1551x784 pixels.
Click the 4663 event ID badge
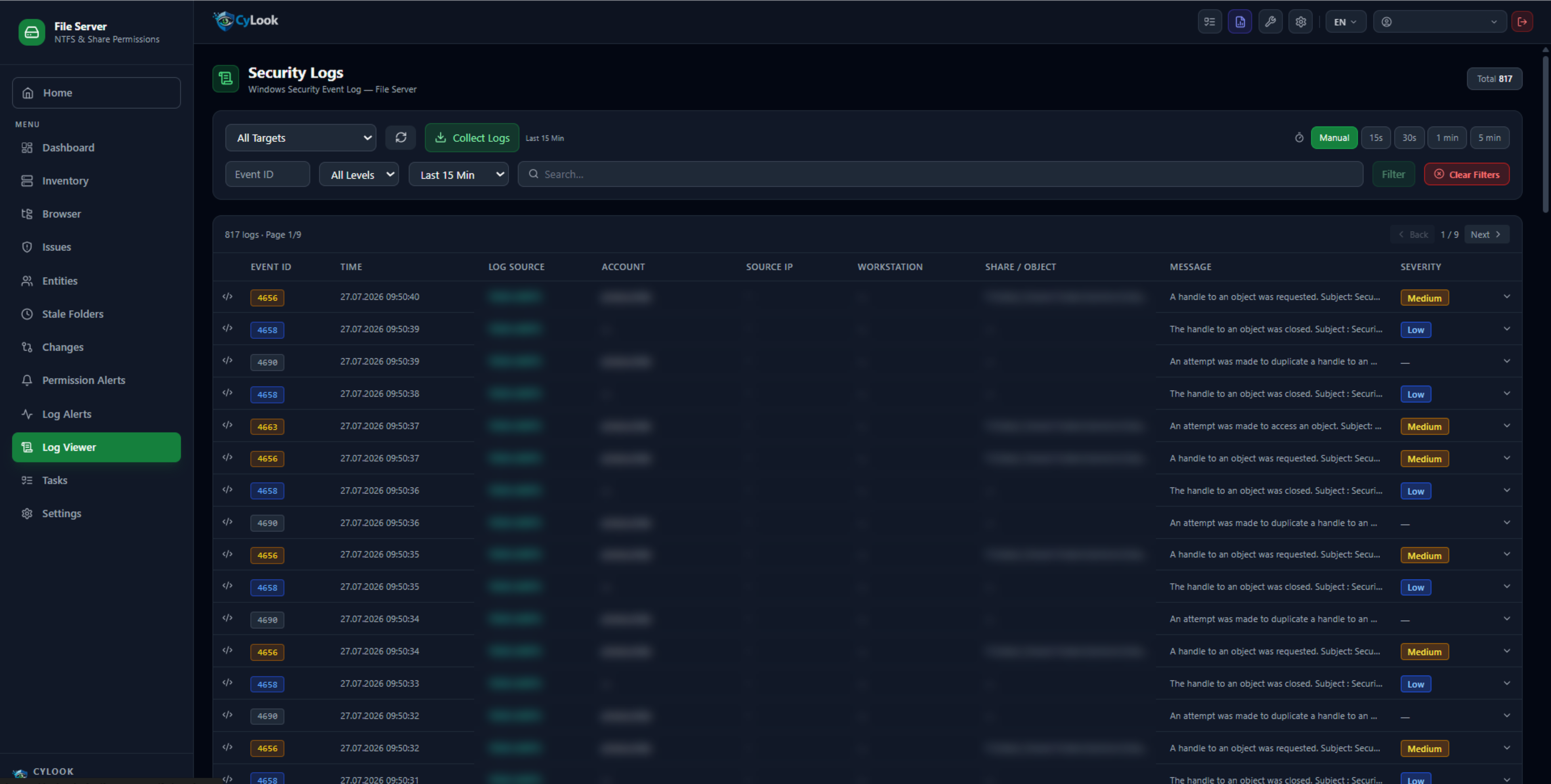click(267, 427)
